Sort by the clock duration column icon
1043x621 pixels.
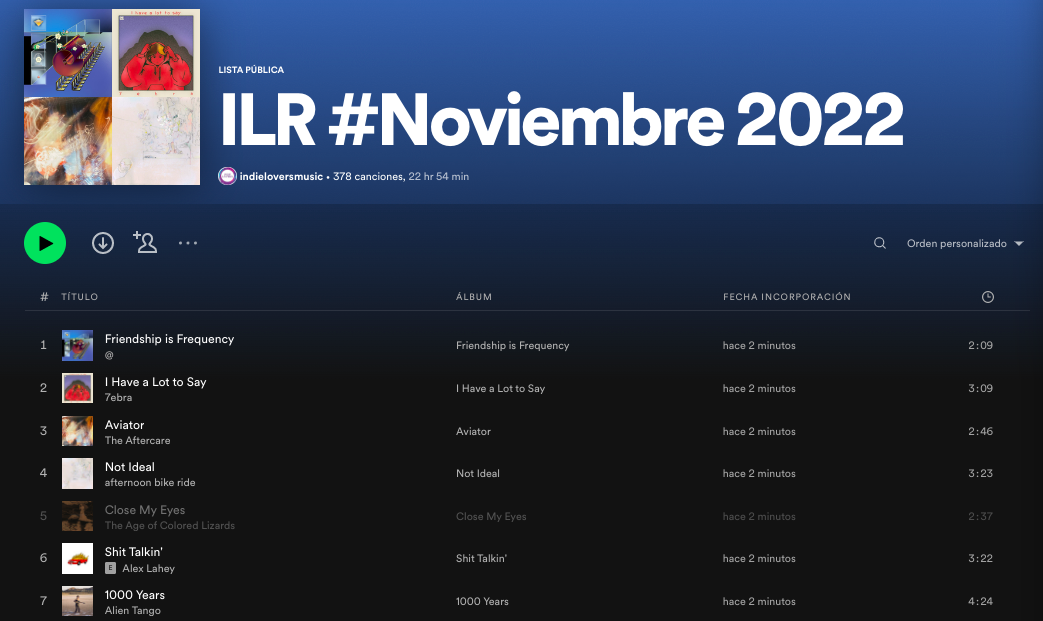[x=988, y=297]
